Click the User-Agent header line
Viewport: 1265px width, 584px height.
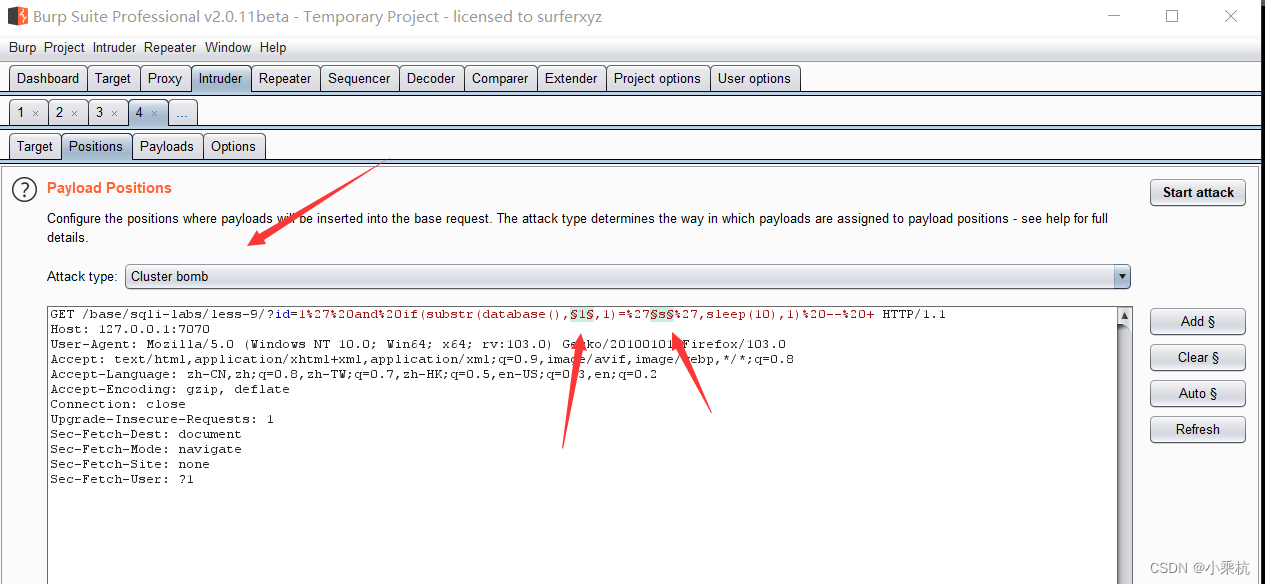coord(418,344)
